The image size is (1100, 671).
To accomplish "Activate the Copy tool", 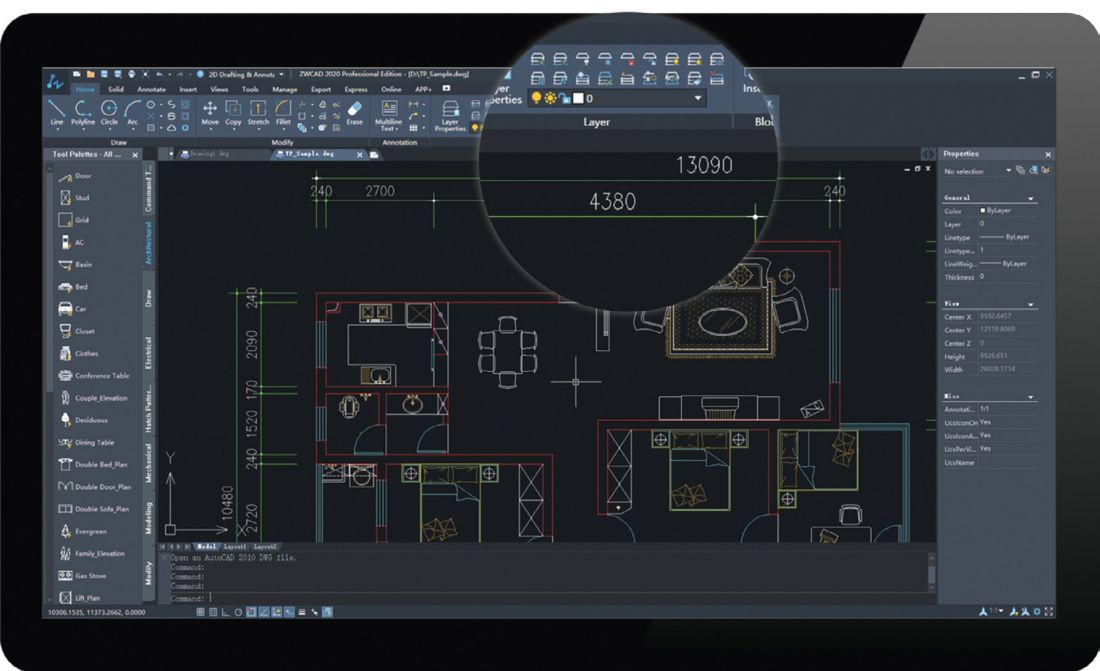I will 233,112.
